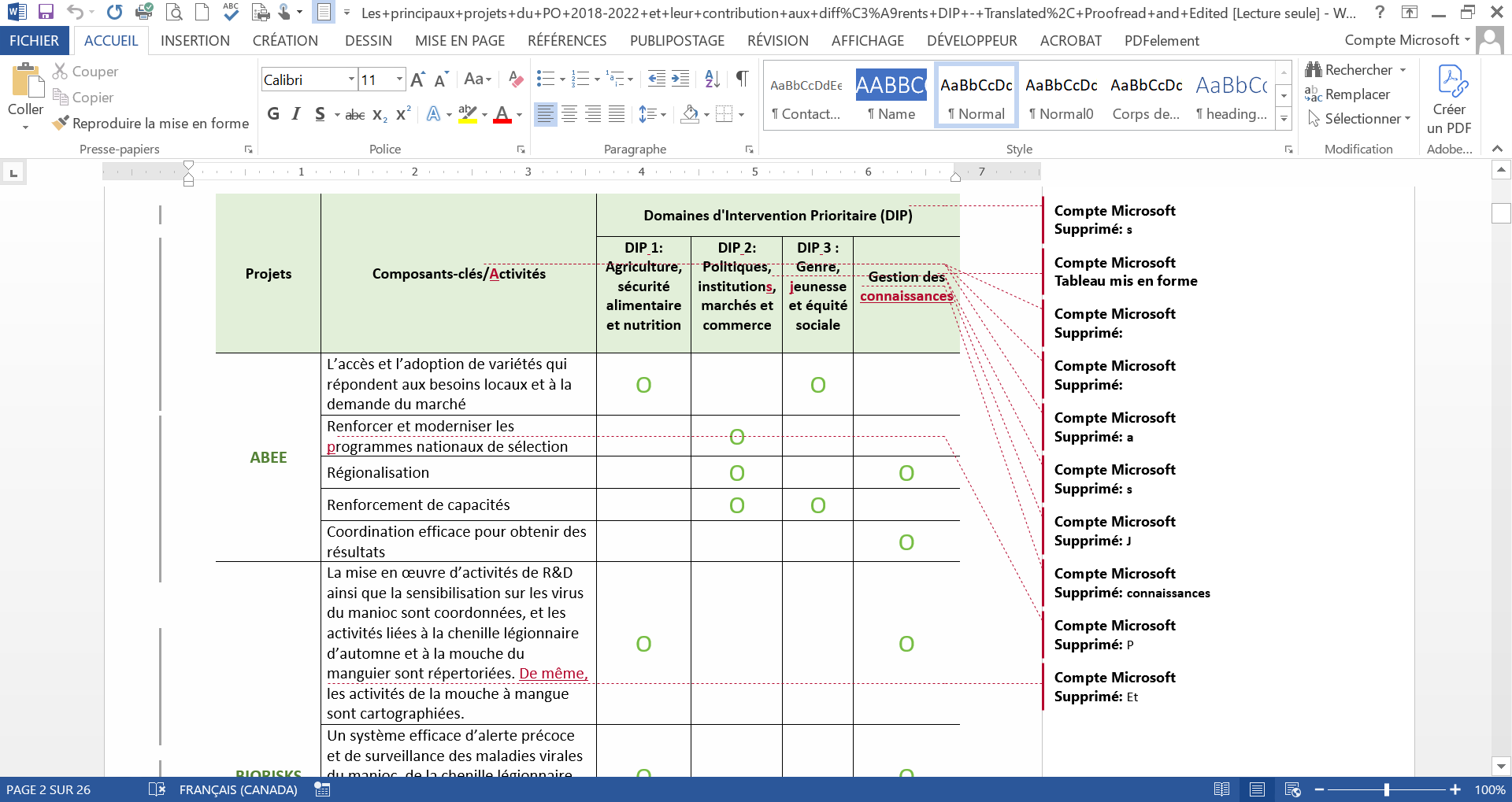Click the Couper scissors button
Viewport: 1512px width, 802px height.
85,72
